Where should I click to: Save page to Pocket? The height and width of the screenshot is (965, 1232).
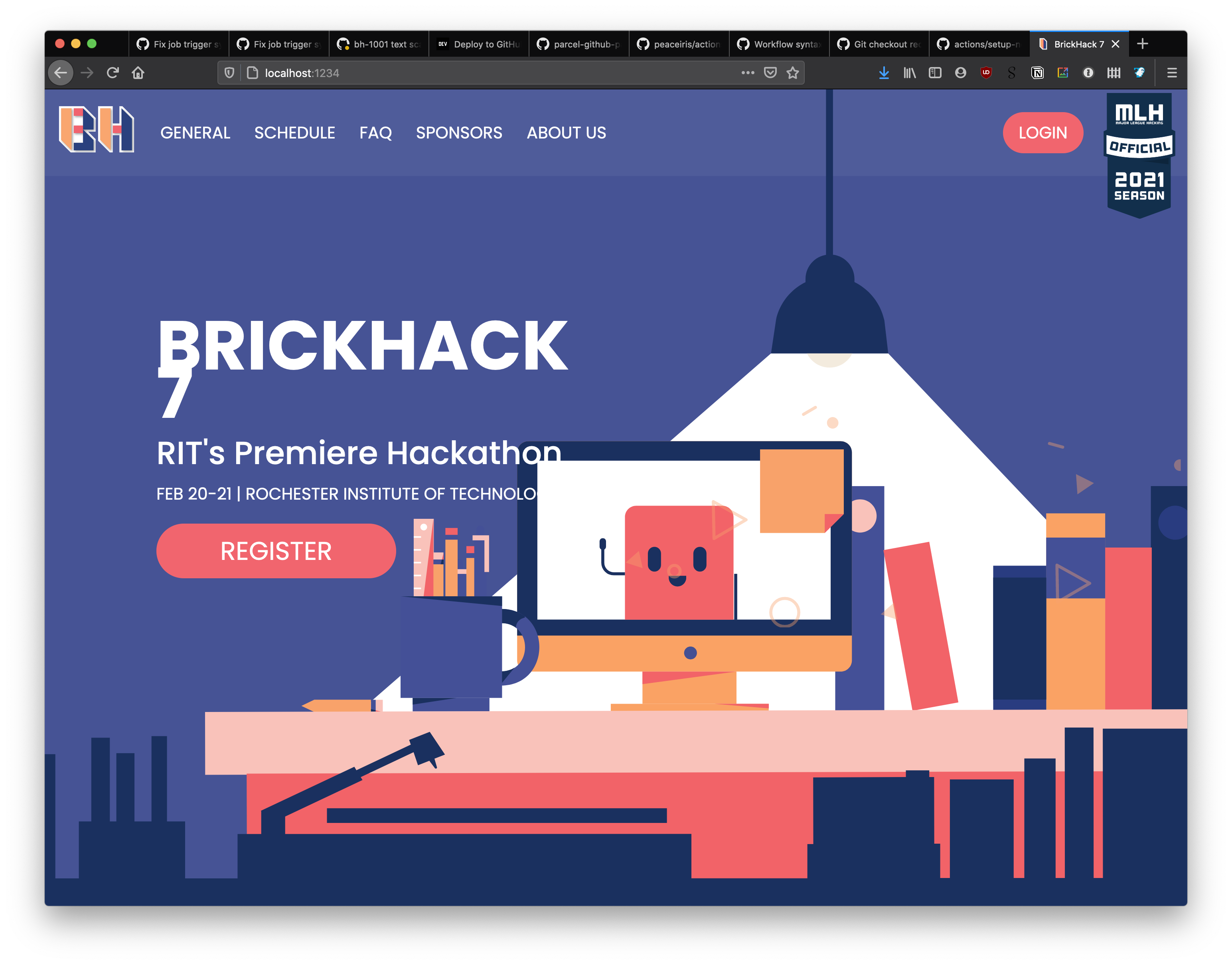770,73
